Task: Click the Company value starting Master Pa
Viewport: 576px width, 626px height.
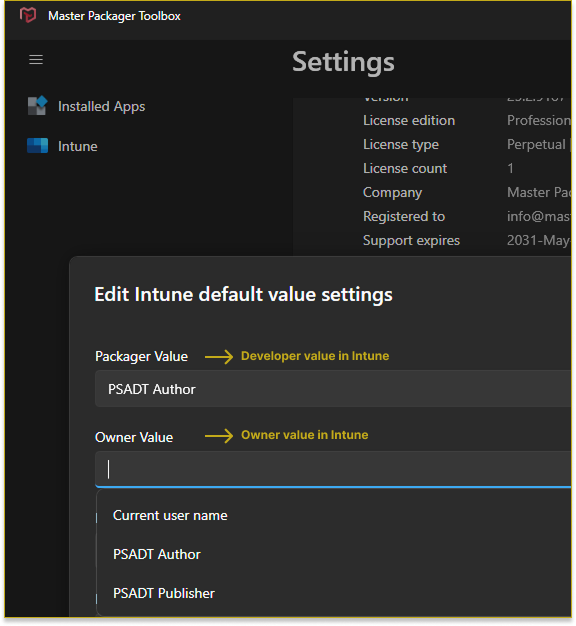Action: [x=538, y=192]
